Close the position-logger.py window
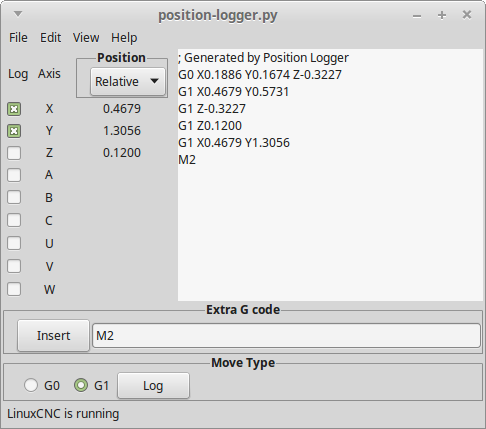 467,15
